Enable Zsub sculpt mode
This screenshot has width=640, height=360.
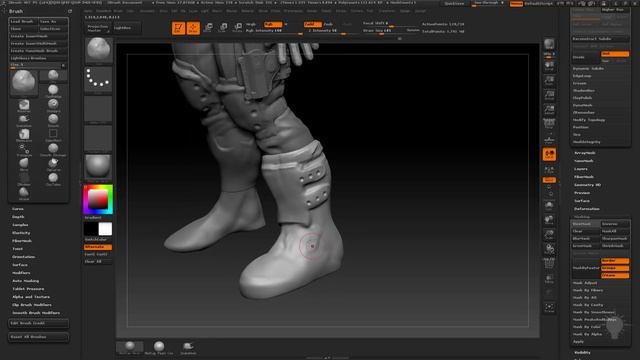click(x=329, y=24)
